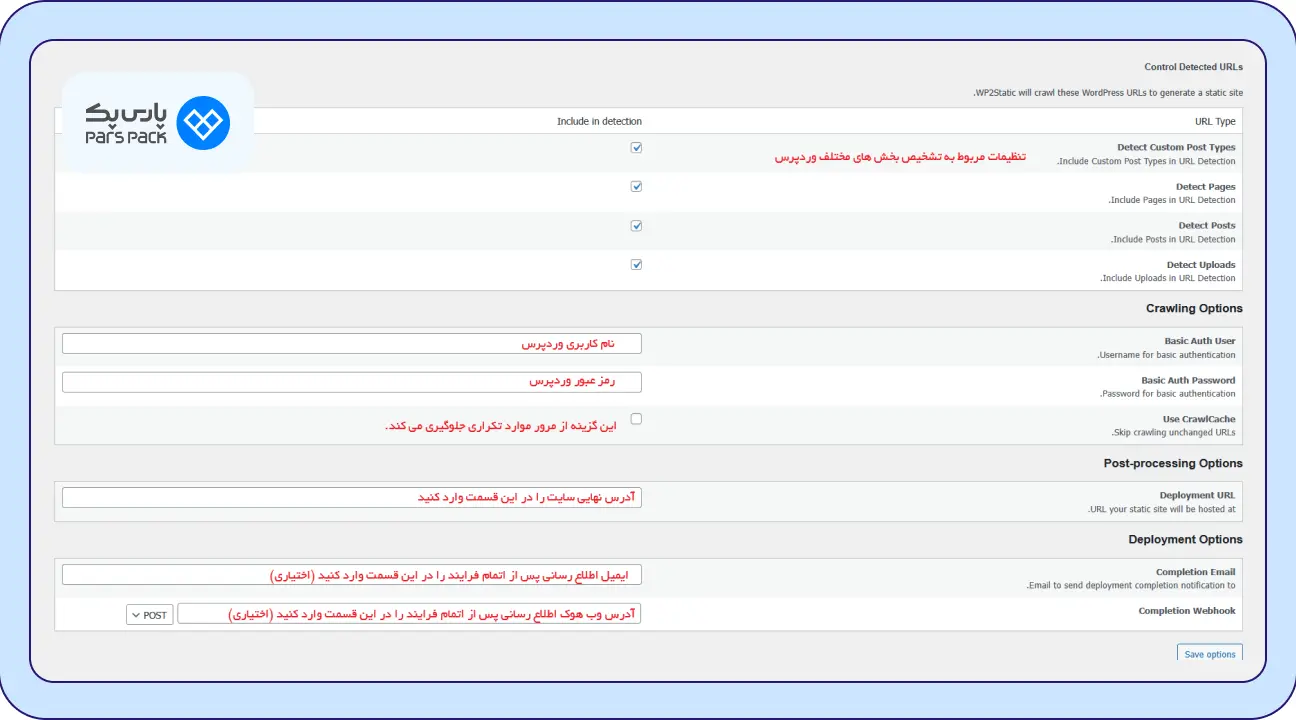Click the Save options button

(x=1209, y=653)
